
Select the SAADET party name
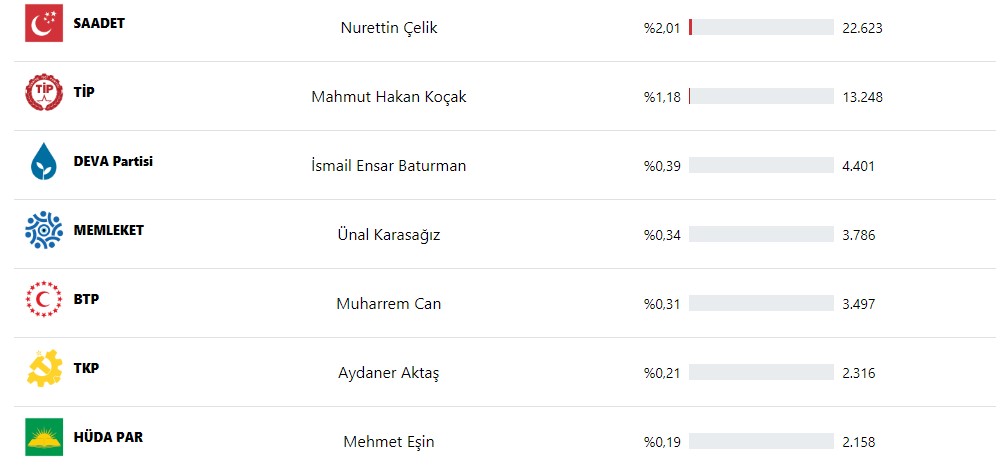coord(99,23)
